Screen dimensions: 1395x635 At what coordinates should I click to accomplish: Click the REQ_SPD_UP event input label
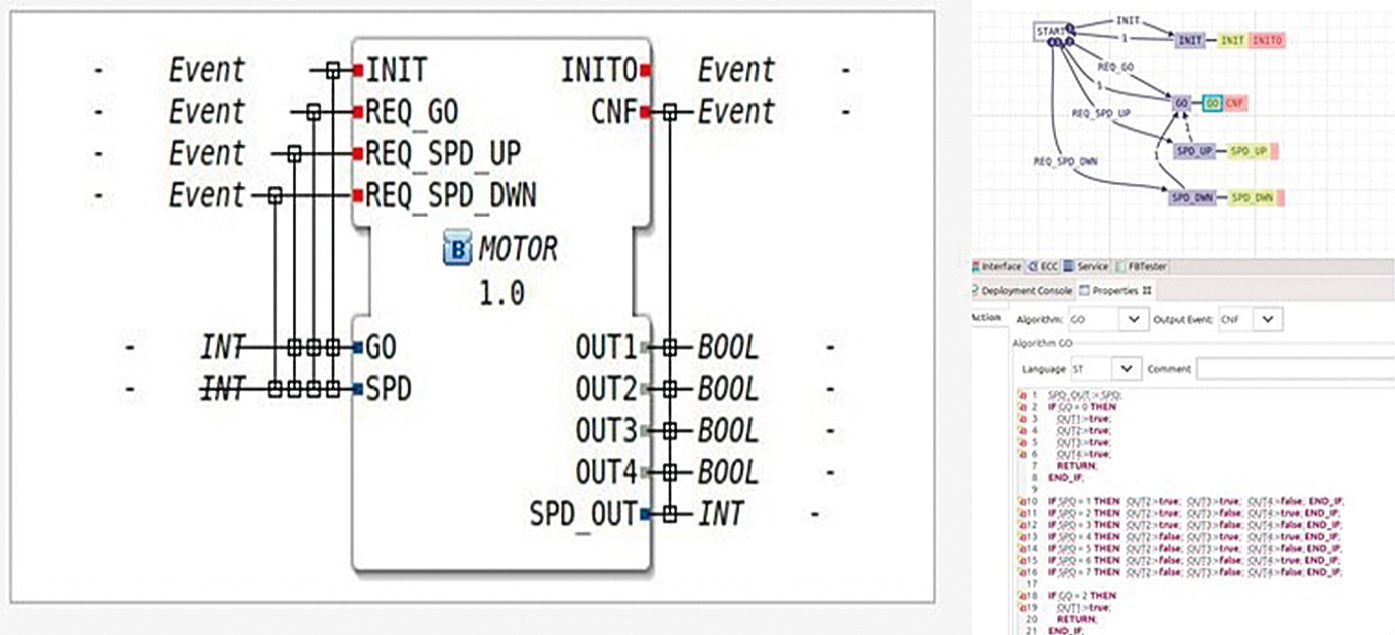[x=442, y=154]
